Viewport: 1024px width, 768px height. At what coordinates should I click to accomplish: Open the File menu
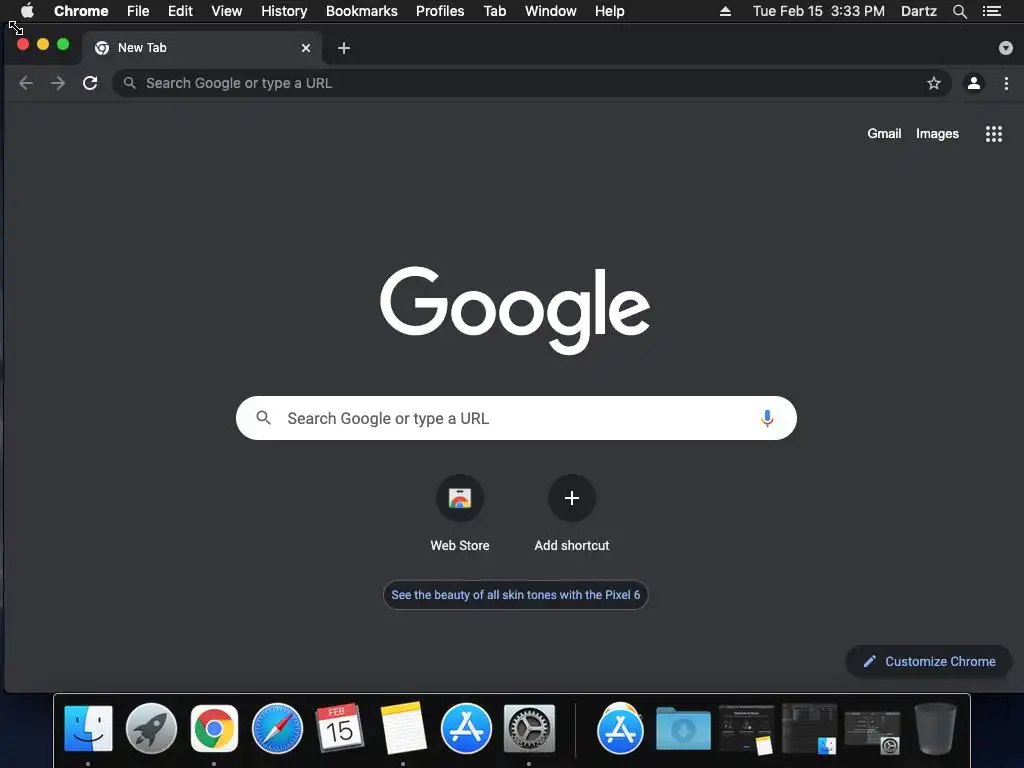[138, 11]
